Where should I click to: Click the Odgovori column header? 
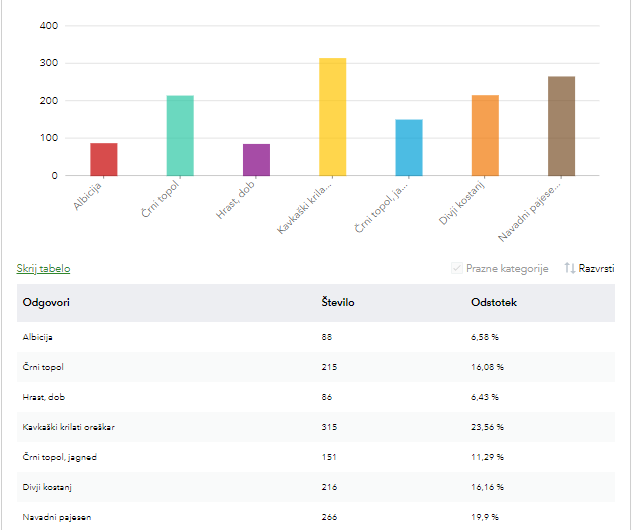coord(46,302)
